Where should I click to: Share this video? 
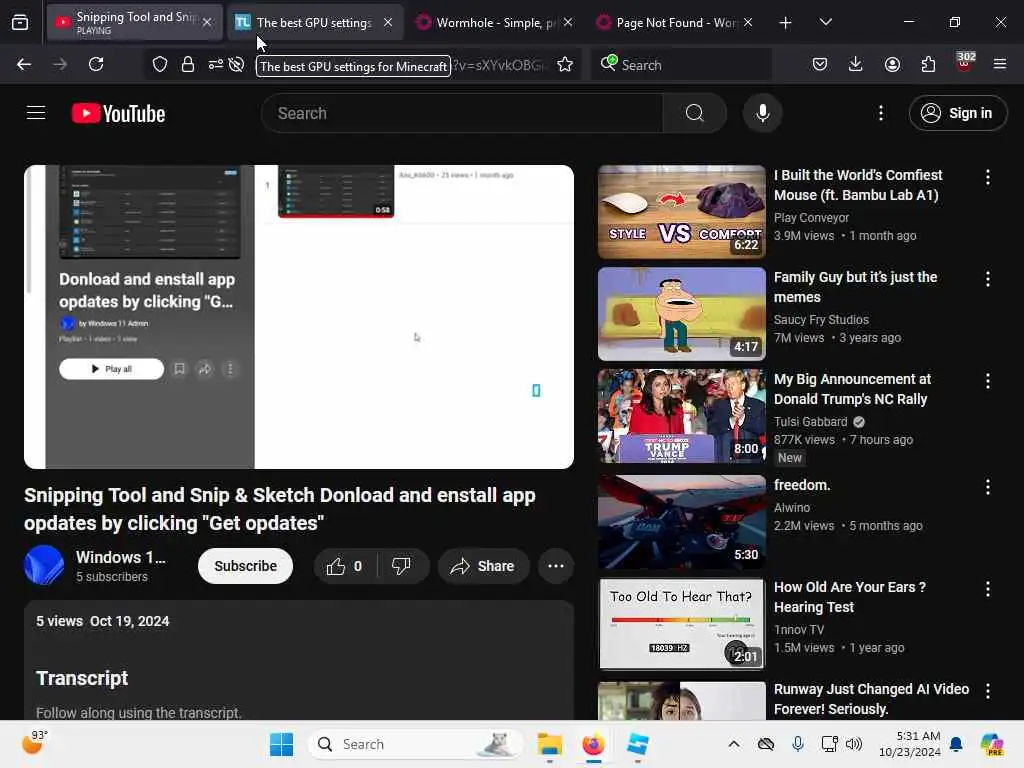pos(483,566)
